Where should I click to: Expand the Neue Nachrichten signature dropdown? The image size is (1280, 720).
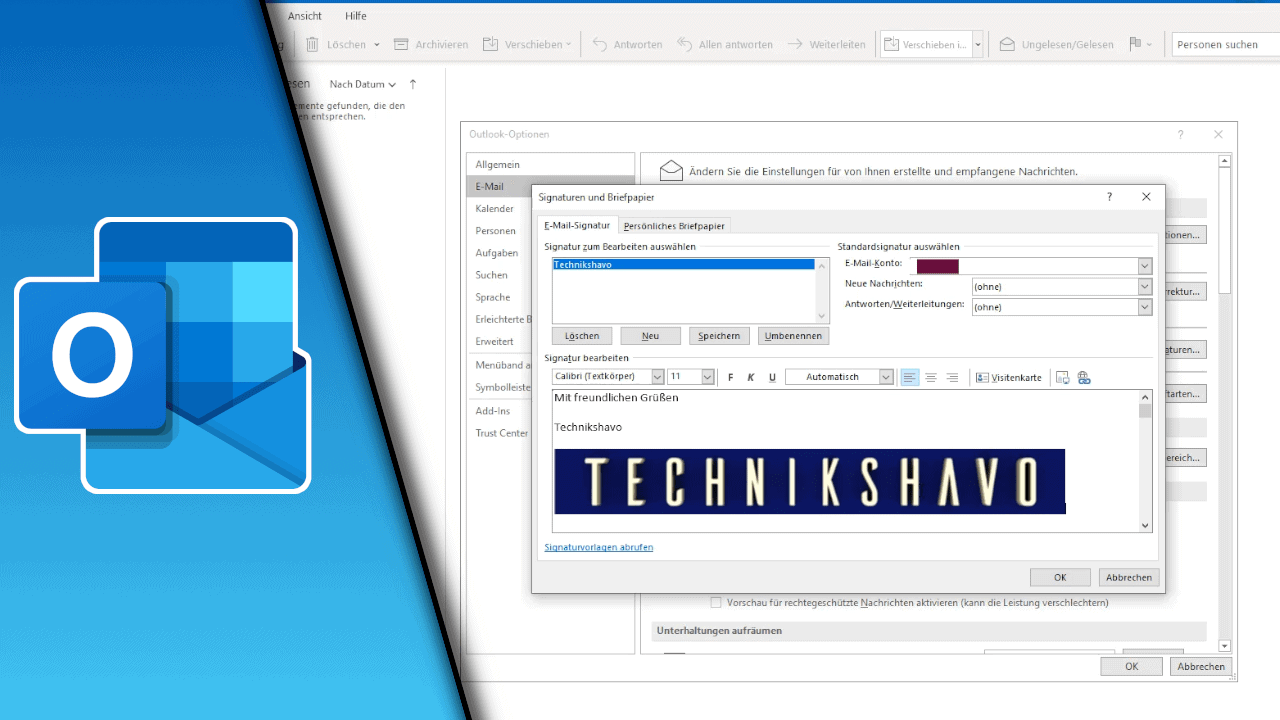coord(1145,287)
